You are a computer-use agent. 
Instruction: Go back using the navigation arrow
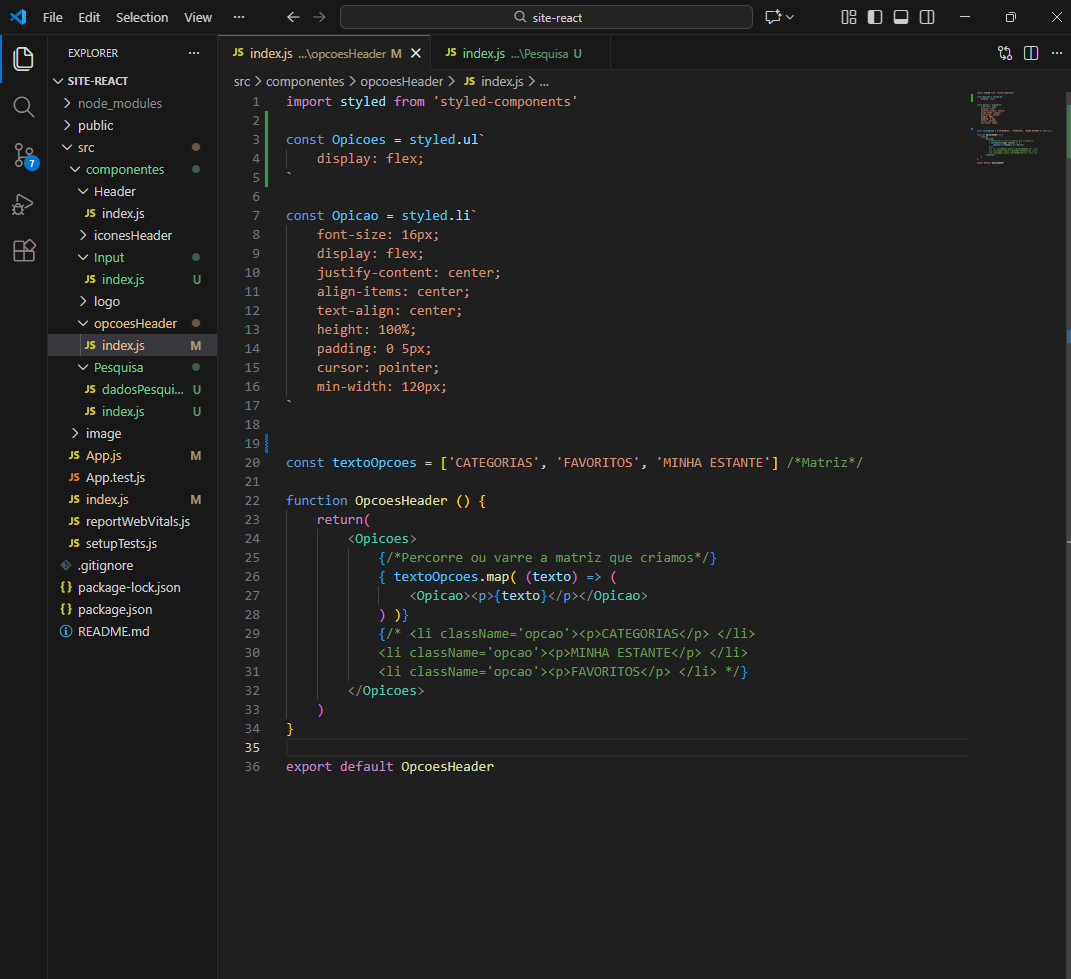point(293,17)
